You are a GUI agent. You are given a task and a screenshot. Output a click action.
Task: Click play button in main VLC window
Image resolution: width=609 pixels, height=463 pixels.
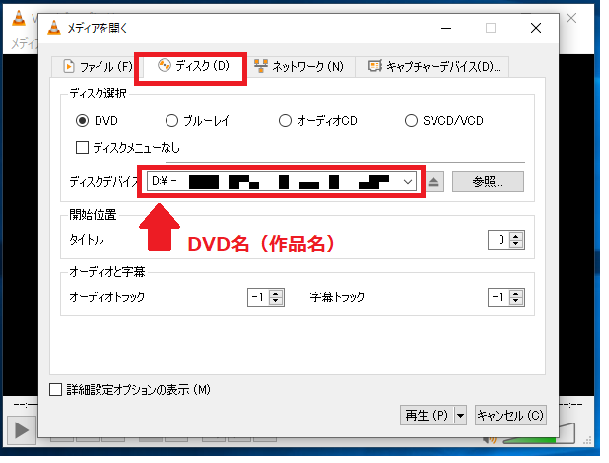pyautogui.click(x=21, y=430)
